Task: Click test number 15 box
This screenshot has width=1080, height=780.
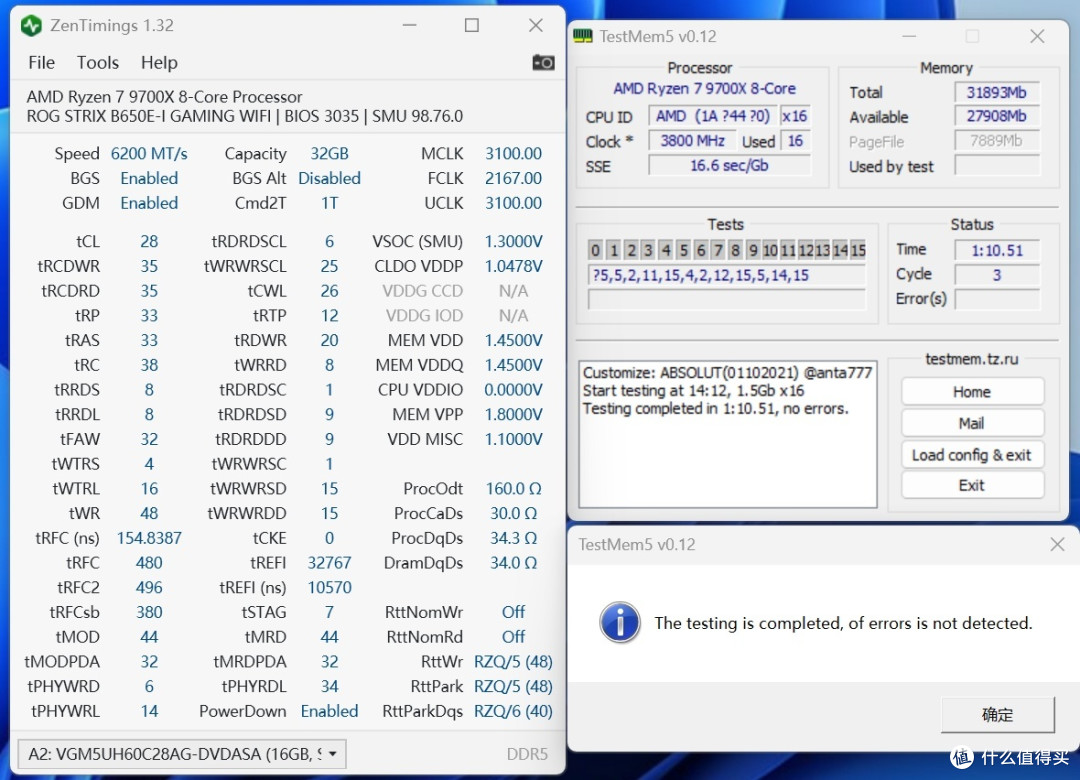Action: [x=858, y=250]
